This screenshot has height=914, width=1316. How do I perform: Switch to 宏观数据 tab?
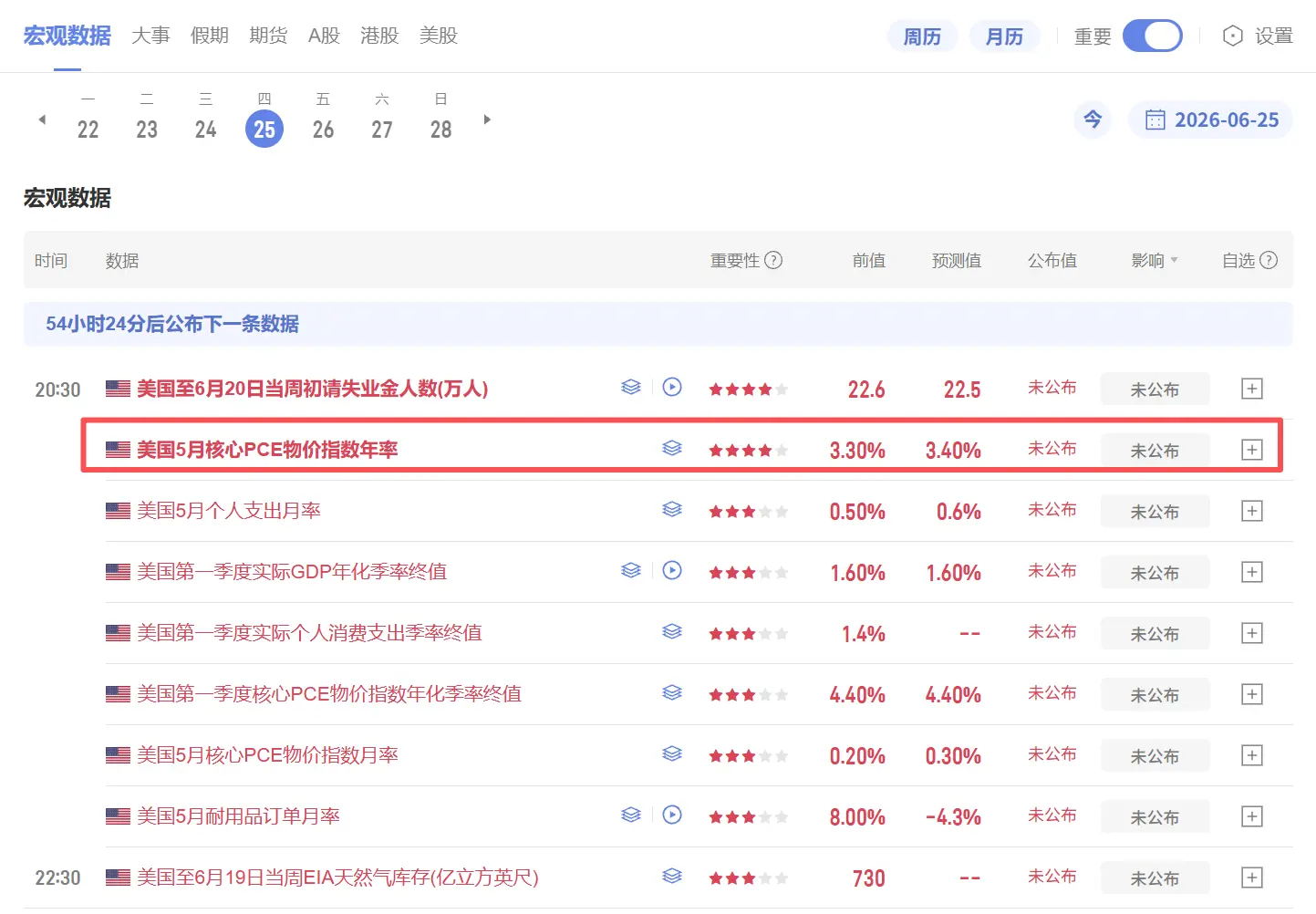click(x=67, y=36)
